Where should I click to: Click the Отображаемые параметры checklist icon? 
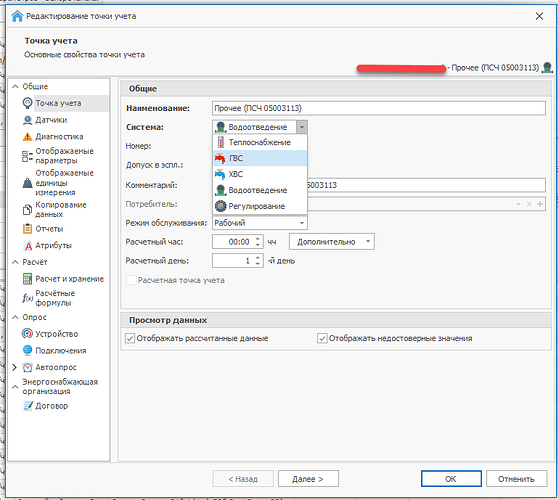pos(27,156)
